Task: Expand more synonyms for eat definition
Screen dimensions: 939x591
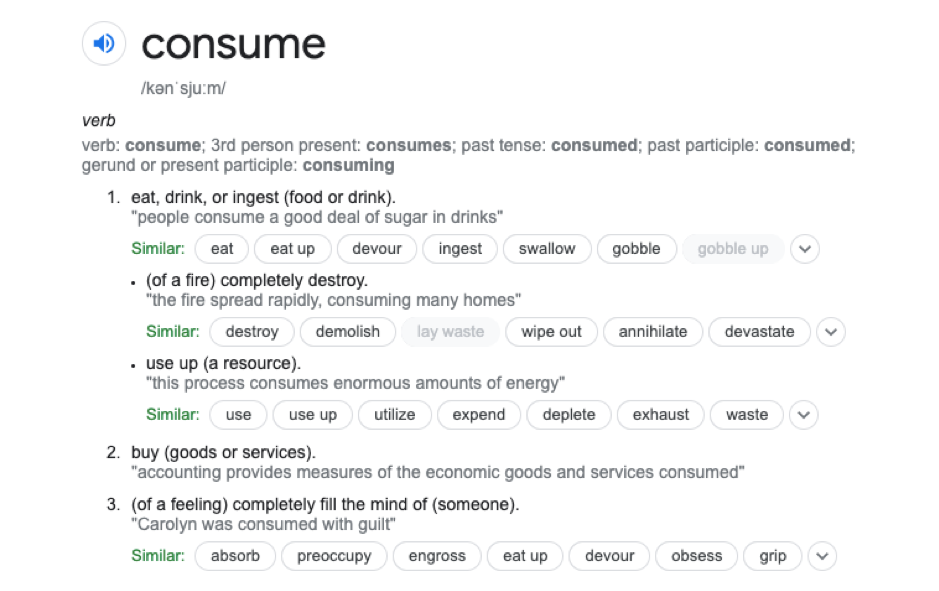Action: point(804,249)
